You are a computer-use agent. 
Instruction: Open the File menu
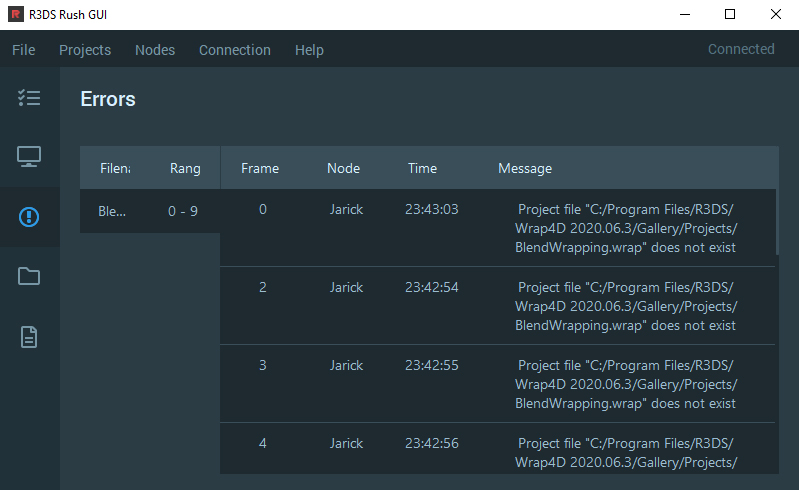[x=23, y=50]
